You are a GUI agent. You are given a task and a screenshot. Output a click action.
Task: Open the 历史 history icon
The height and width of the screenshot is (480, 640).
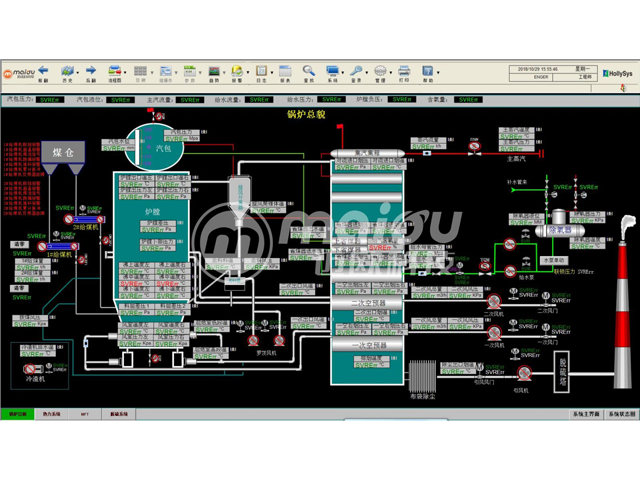pyautogui.click(x=67, y=71)
